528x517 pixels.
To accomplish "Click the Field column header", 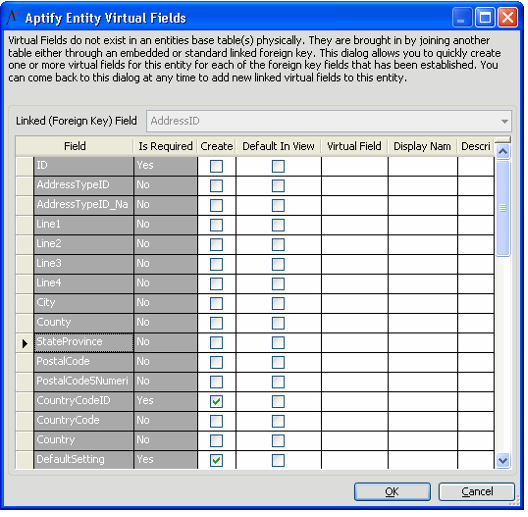I will point(75,146).
